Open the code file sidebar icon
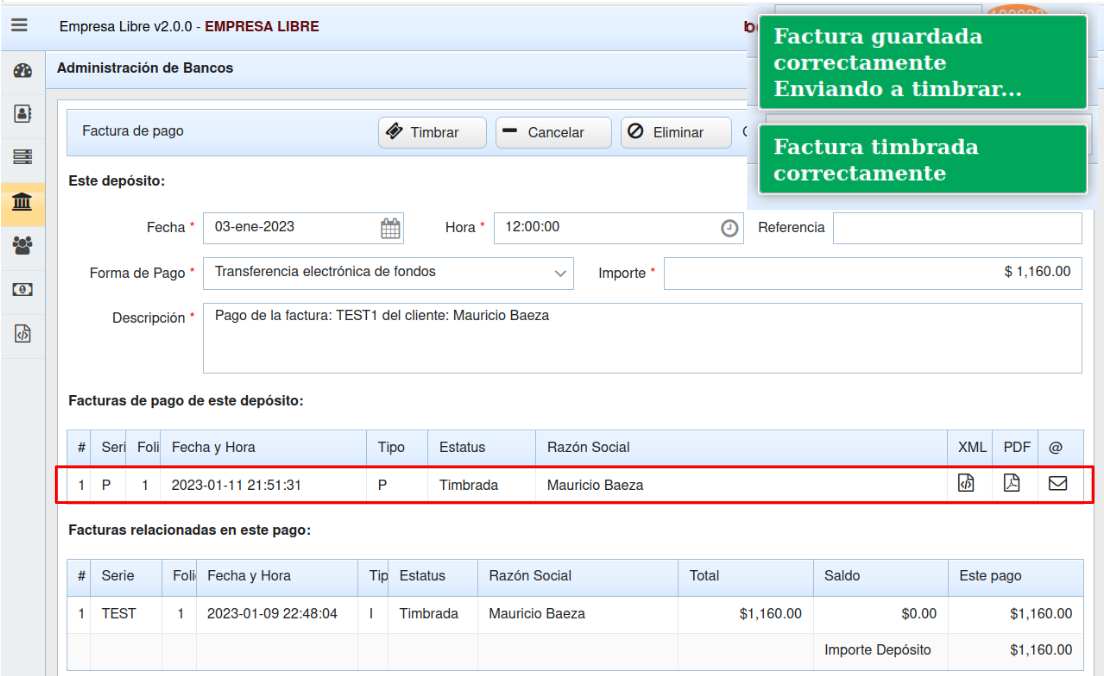This screenshot has height=676, width=1104. (21, 334)
